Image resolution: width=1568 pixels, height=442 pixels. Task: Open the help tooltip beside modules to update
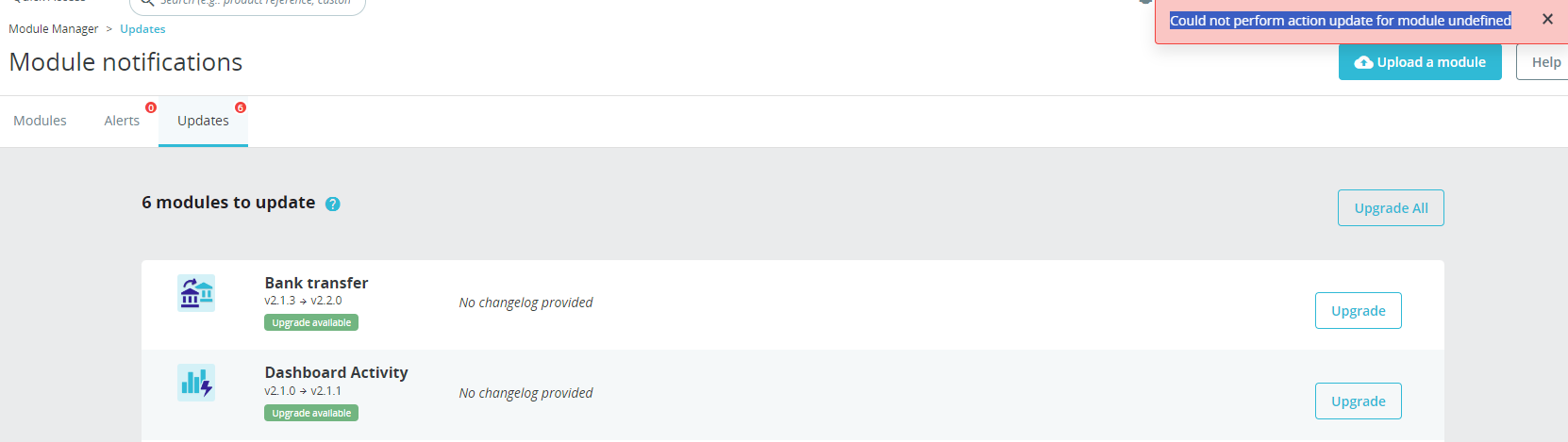click(x=333, y=204)
